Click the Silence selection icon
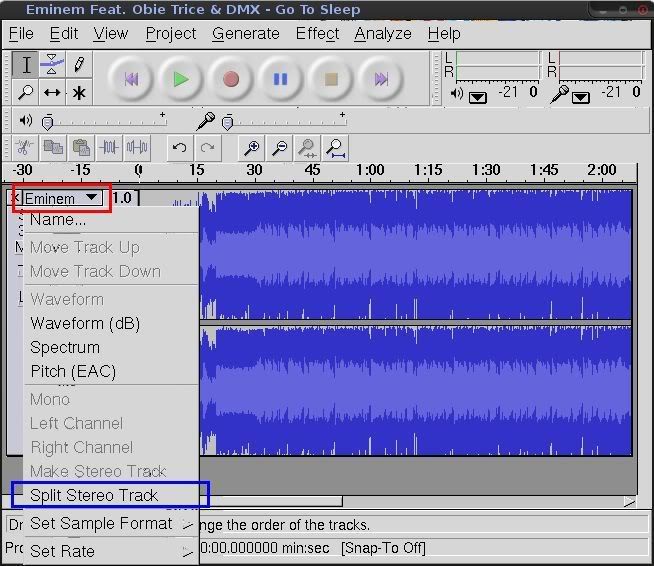Screen dimensions: 654x566 (137, 148)
